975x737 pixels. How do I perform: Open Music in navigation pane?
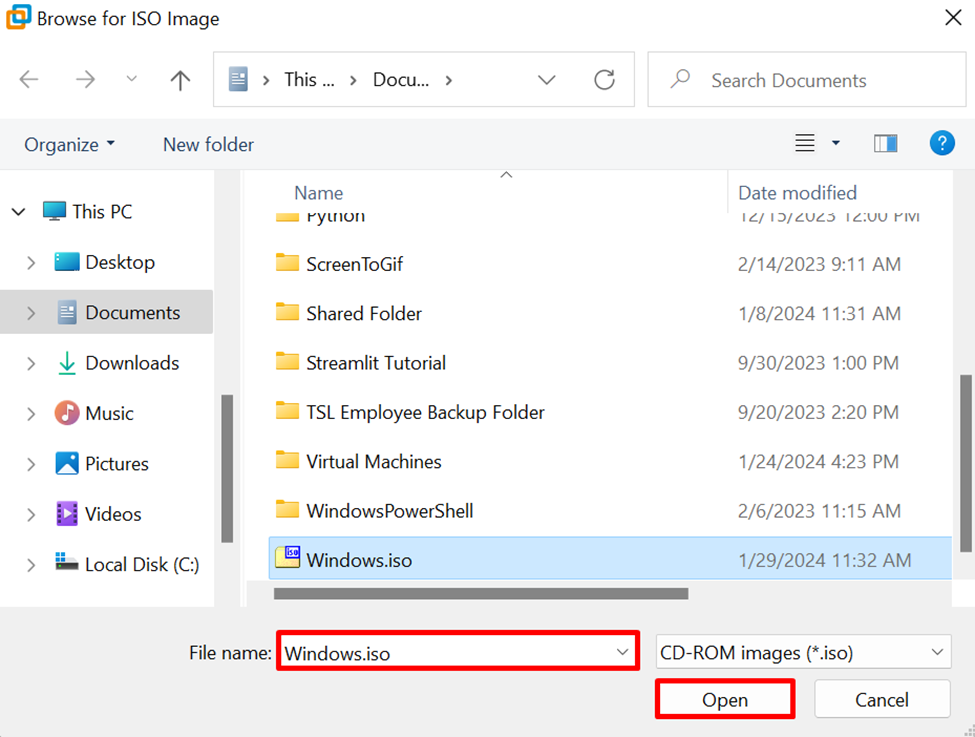109,414
